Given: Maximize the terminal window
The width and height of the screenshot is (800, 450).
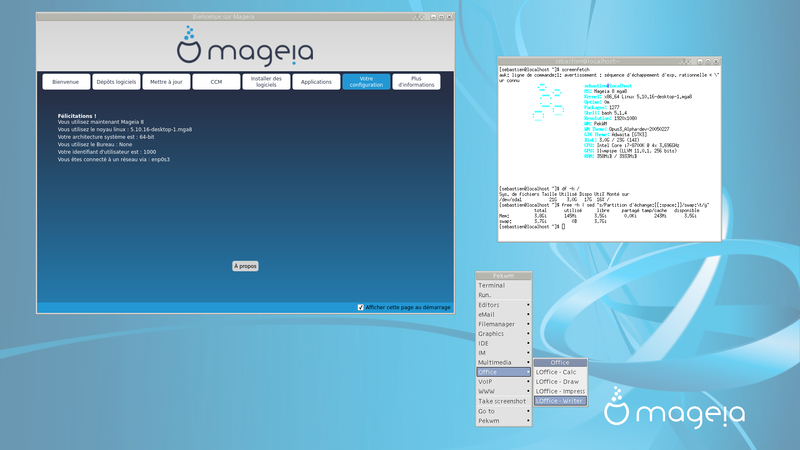Looking at the screenshot, I should click(708, 61).
